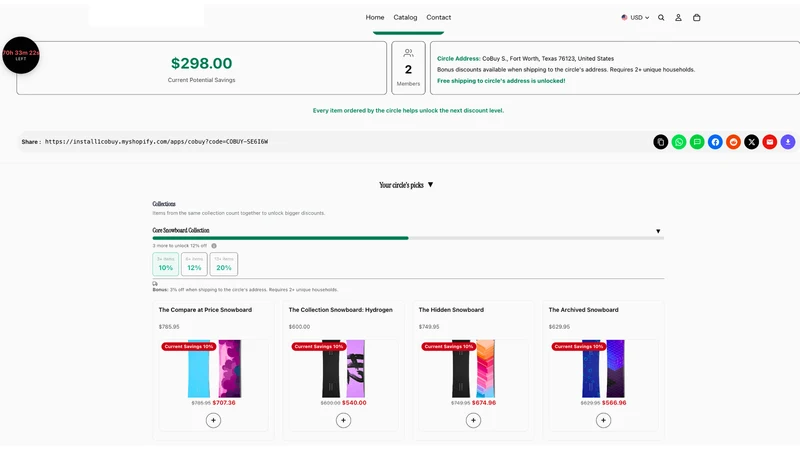Viewport: 800px width, 450px height.
Task: Click the countdown timer badge
Action: (x=21, y=55)
